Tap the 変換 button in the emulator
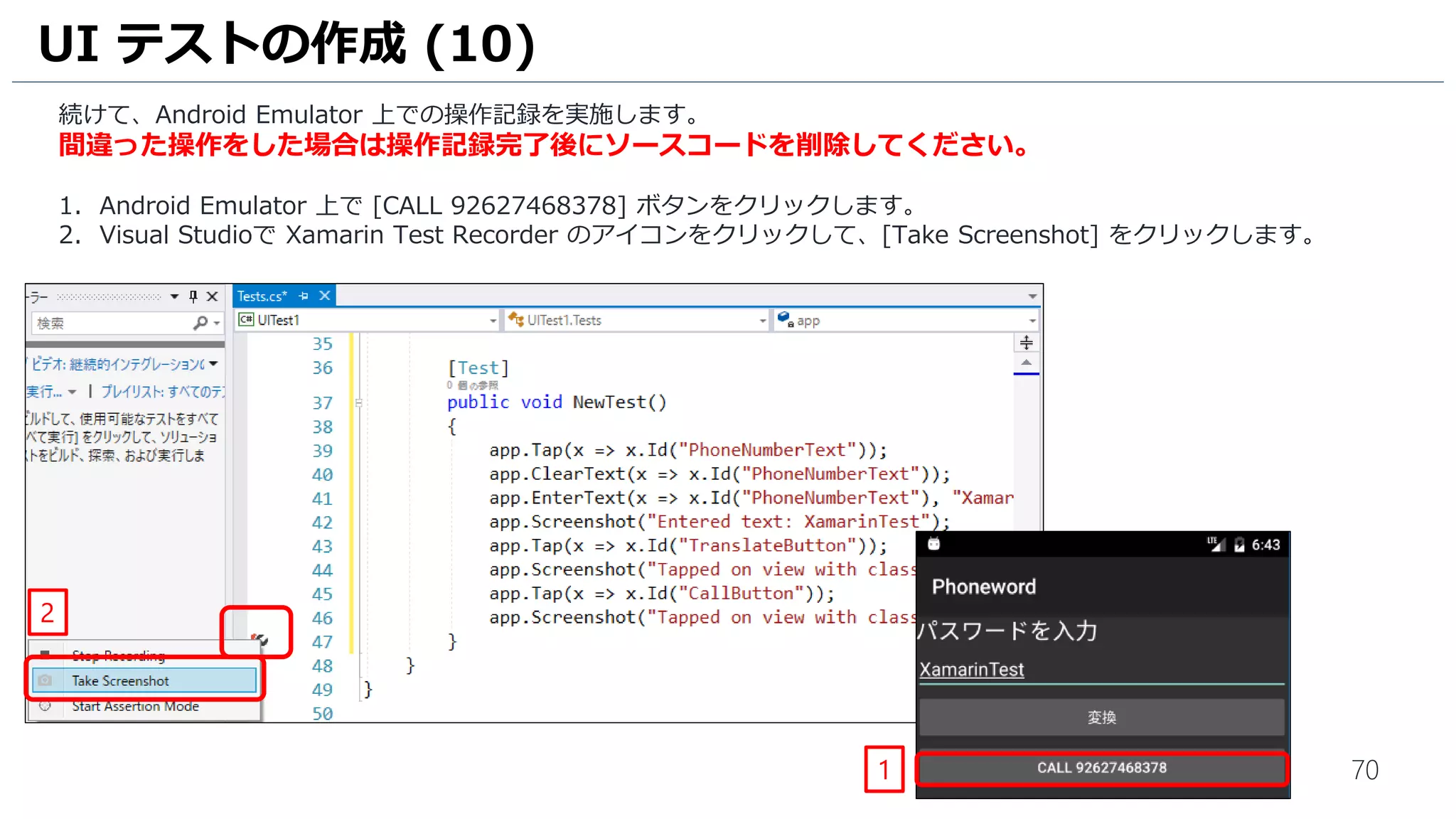Screen dimensions: 1456x819 tap(1102, 717)
